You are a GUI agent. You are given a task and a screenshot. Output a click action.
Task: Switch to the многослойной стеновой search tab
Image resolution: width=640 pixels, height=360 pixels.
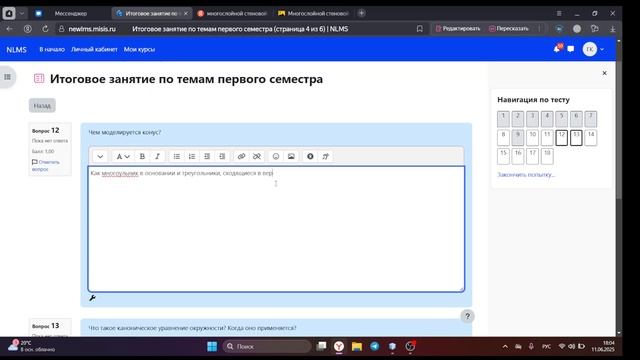coord(232,13)
